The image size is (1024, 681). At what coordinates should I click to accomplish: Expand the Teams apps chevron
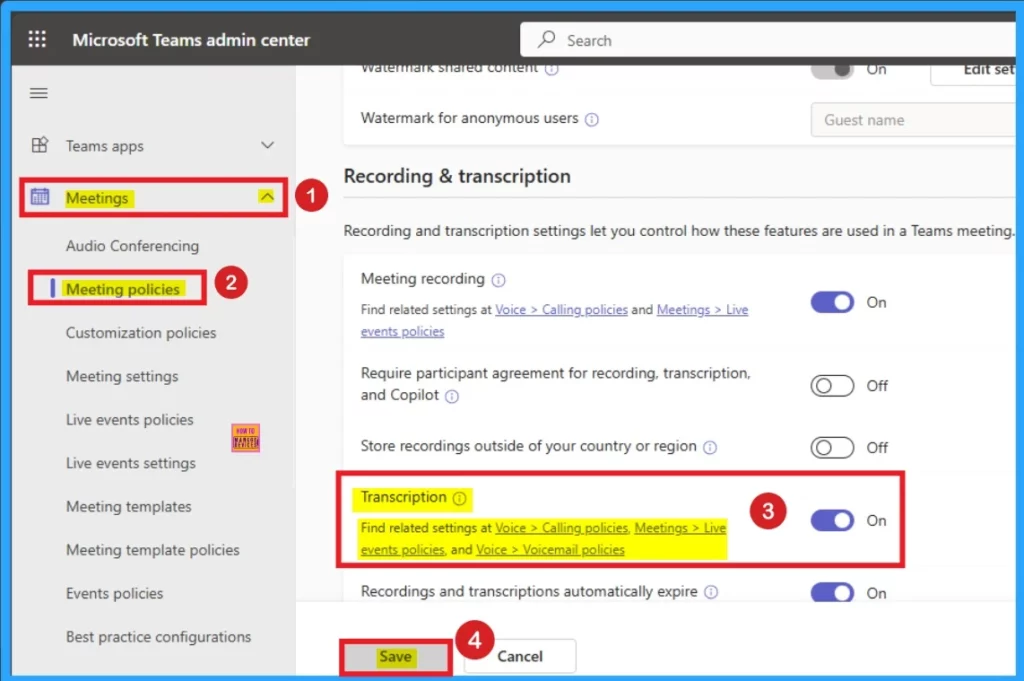[x=267, y=145]
